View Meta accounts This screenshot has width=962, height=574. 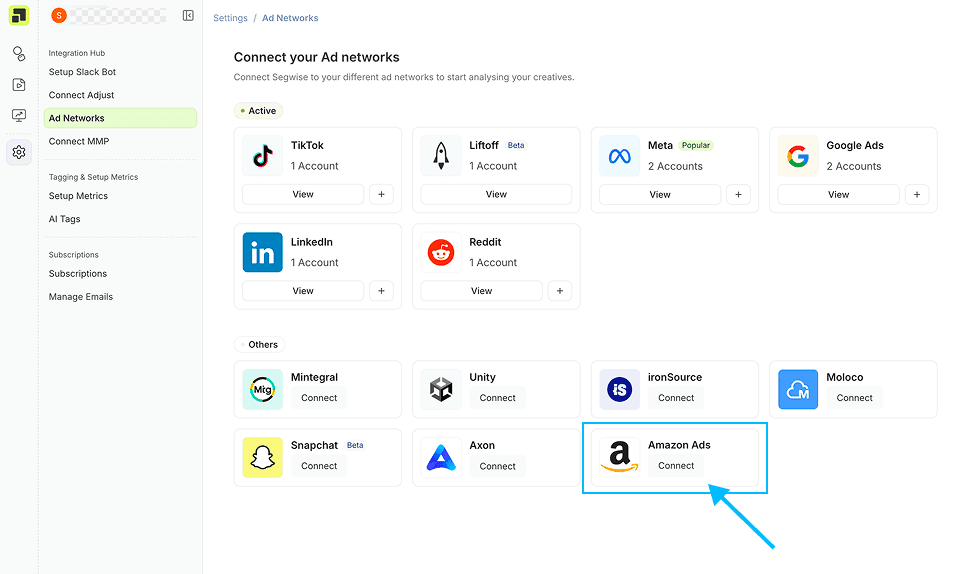[x=660, y=194]
